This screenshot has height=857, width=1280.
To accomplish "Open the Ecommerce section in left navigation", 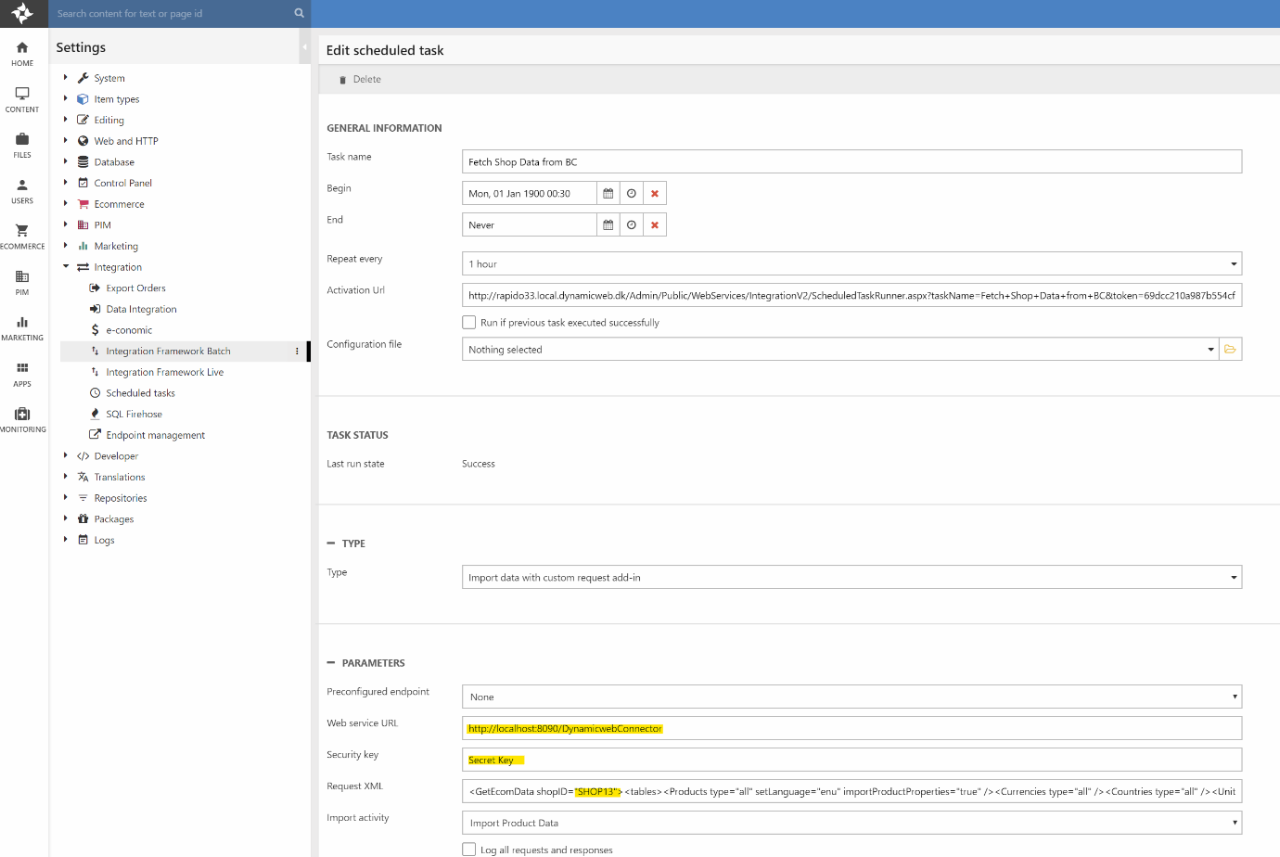I will (x=22, y=235).
